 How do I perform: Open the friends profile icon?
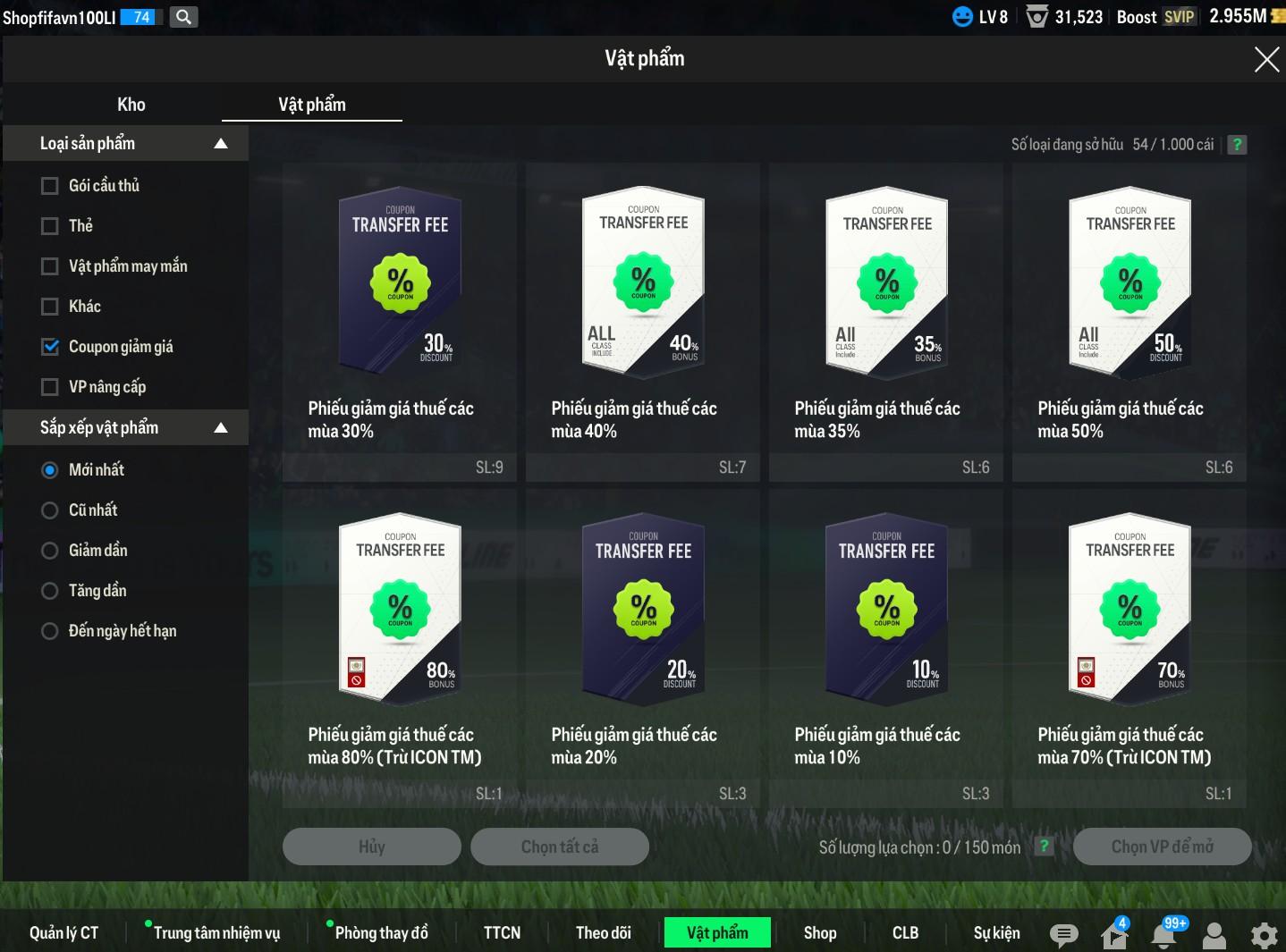(x=1214, y=935)
